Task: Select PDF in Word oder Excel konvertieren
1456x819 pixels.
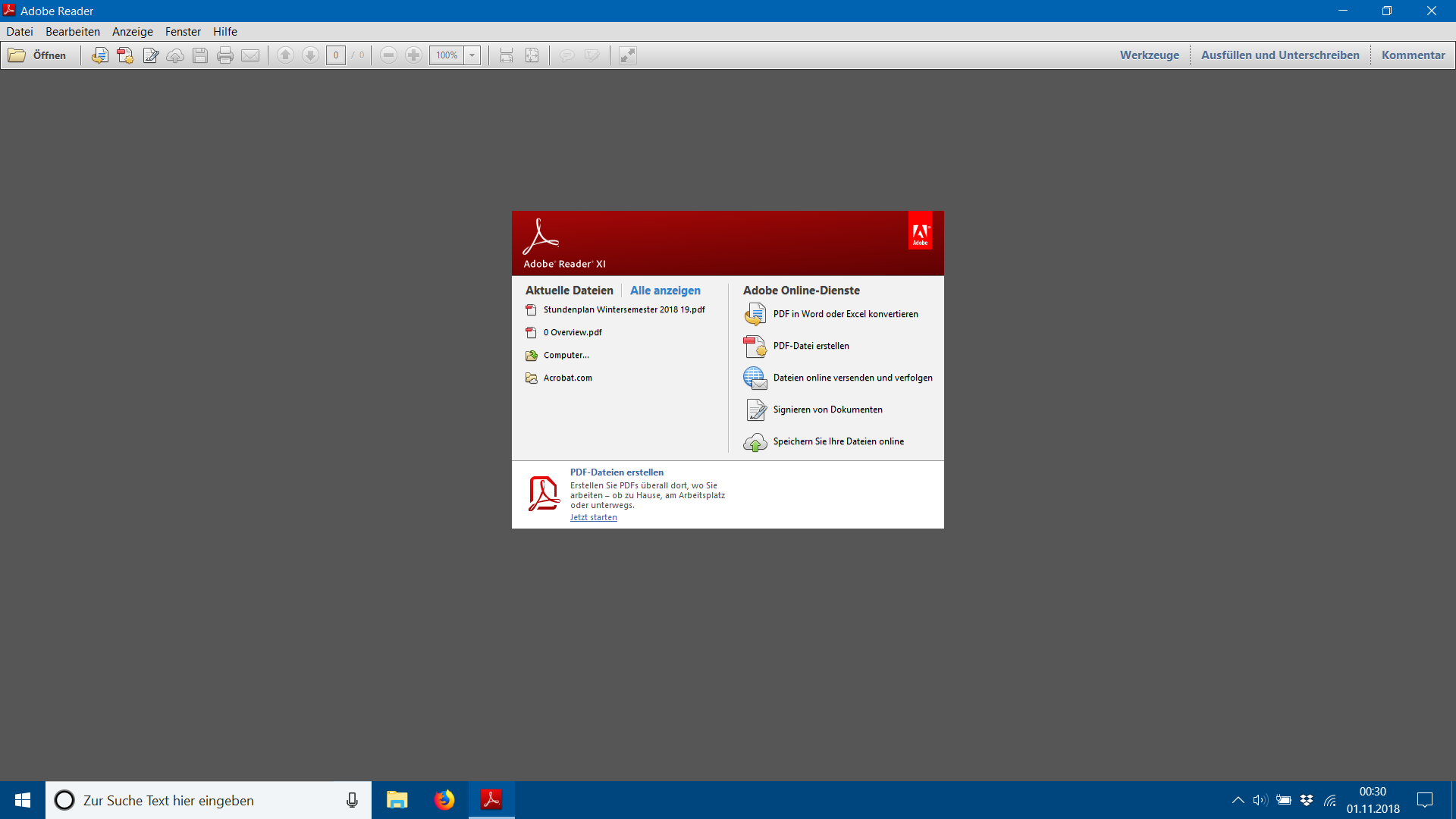Action: [845, 314]
